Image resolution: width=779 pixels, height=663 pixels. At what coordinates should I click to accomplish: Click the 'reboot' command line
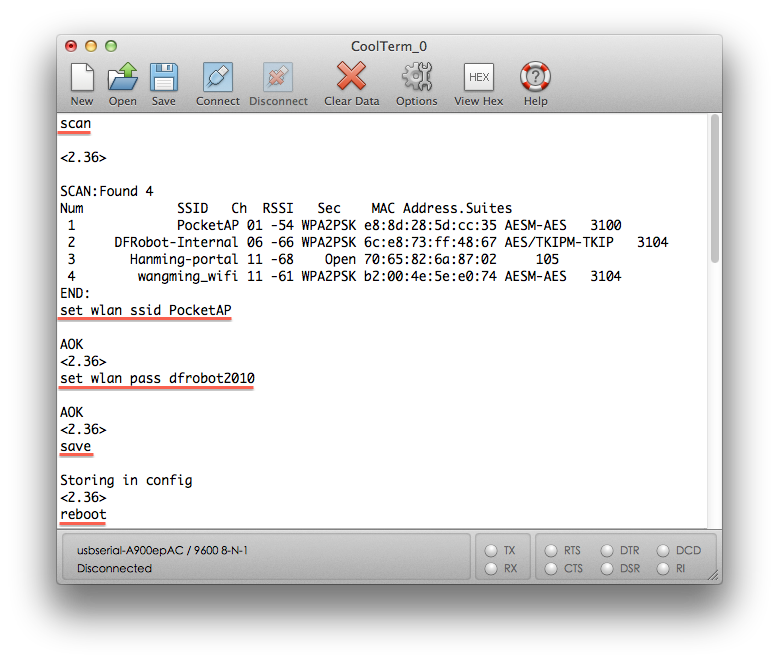(83, 514)
